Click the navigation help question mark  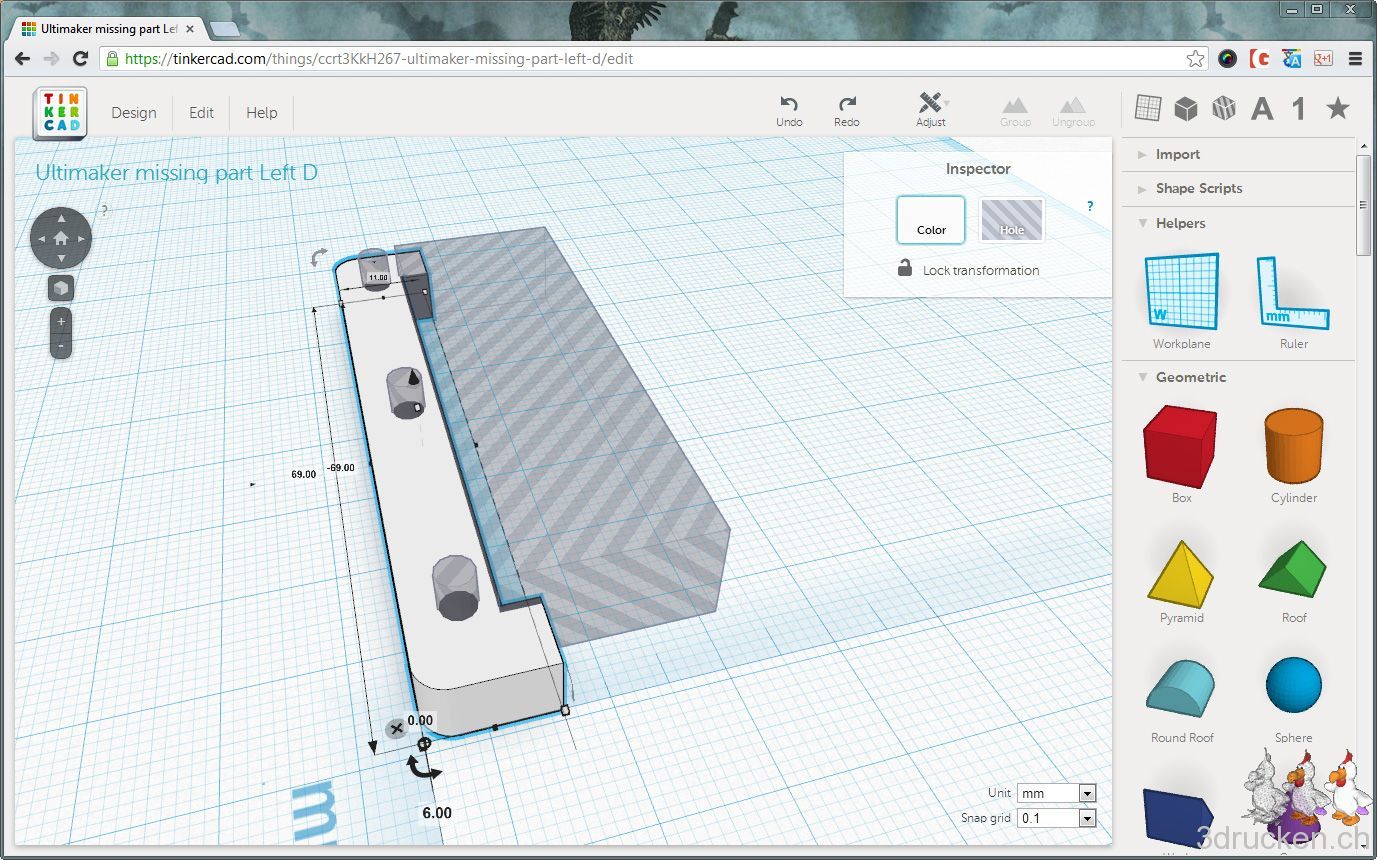[104, 210]
